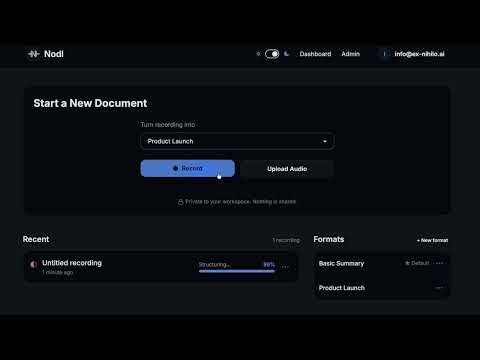This screenshot has width=480, height=360.
Task: Open the more options for Untitled recording
Action: 285,267
